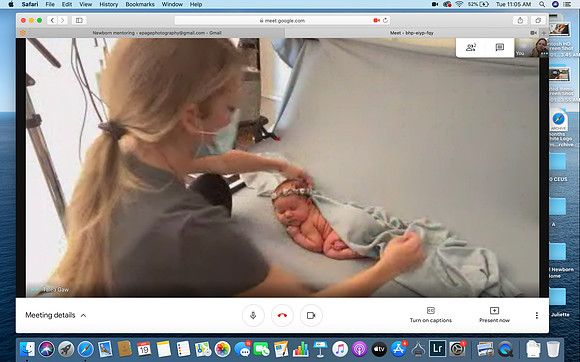Open the Safari menu
This screenshot has height=362, width=580.
tap(30, 4)
